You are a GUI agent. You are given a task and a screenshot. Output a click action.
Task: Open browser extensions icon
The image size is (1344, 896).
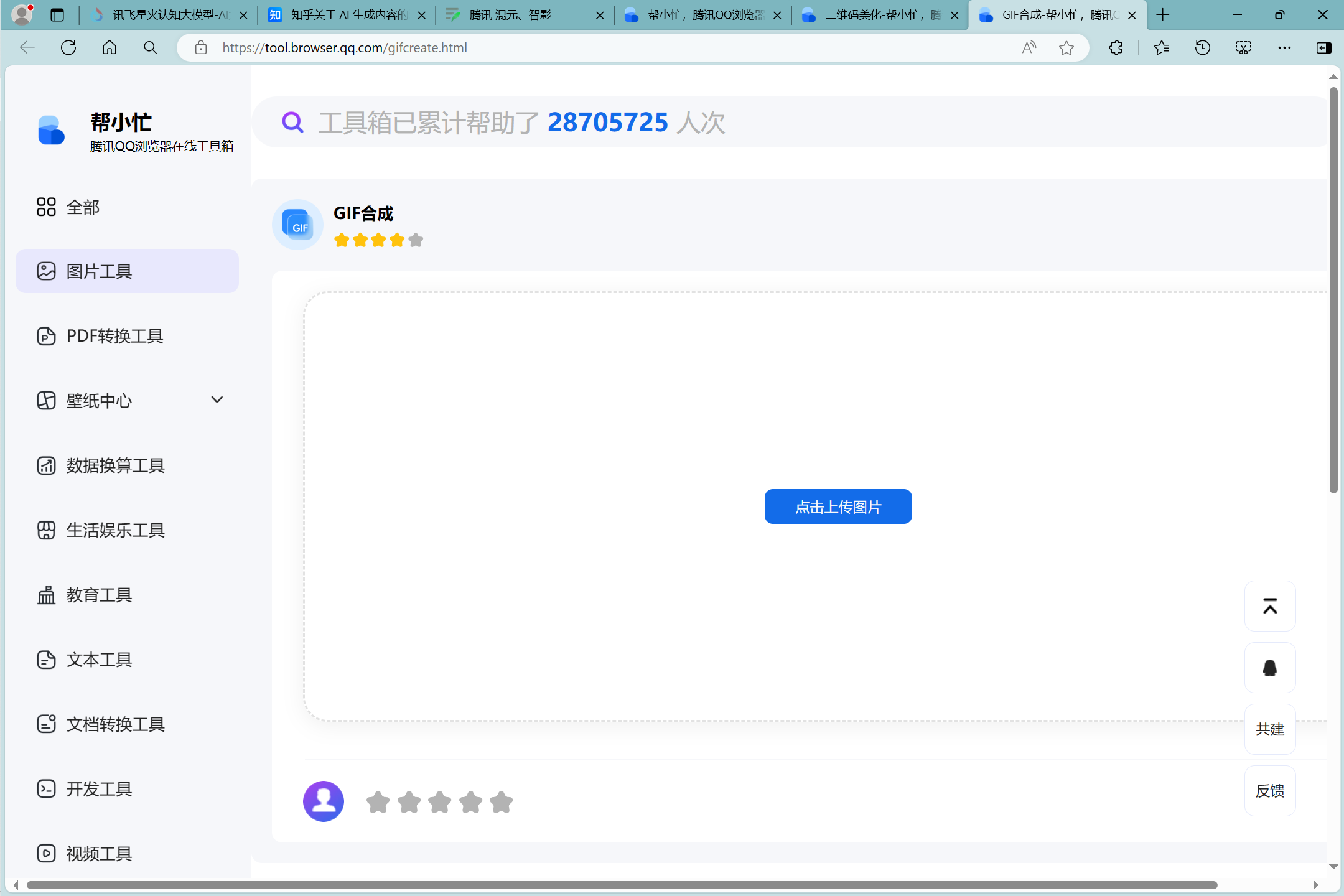click(1116, 47)
